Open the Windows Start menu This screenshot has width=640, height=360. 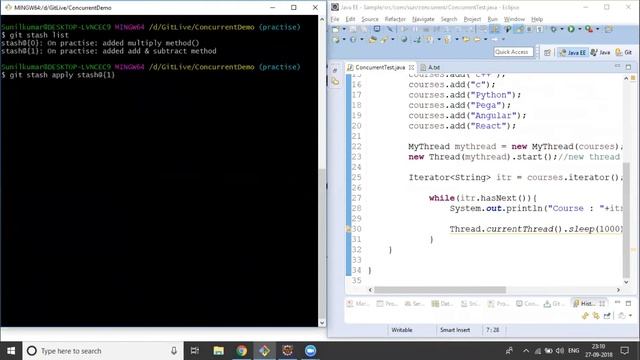point(11,351)
